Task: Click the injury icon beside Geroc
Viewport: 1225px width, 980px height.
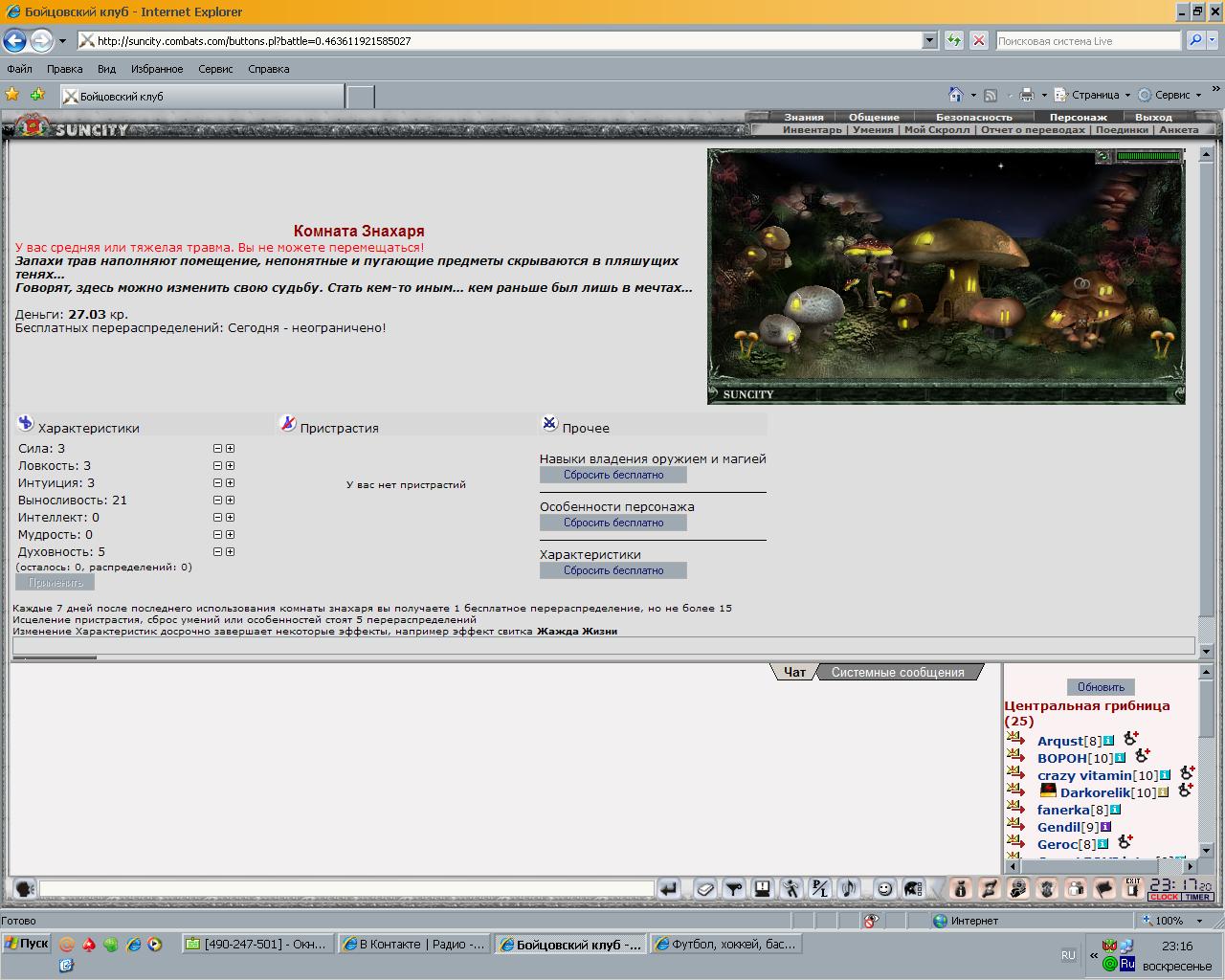Action: click(1125, 842)
